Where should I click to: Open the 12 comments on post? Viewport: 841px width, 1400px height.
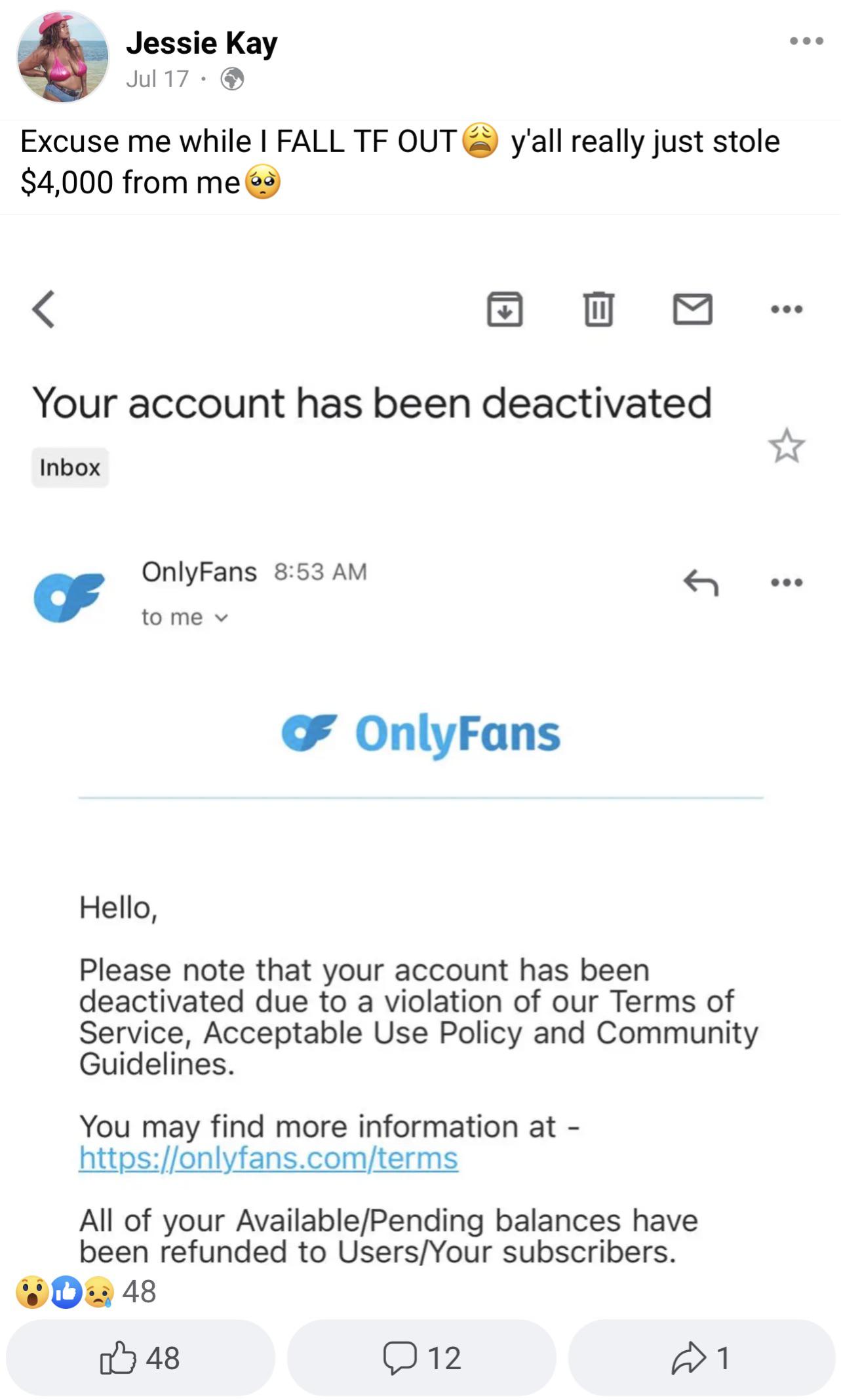[421, 1357]
